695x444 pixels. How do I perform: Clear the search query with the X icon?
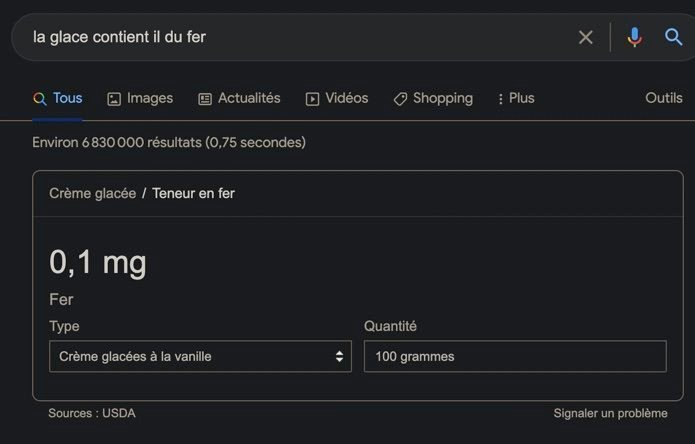pyautogui.click(x=586, y=37)
